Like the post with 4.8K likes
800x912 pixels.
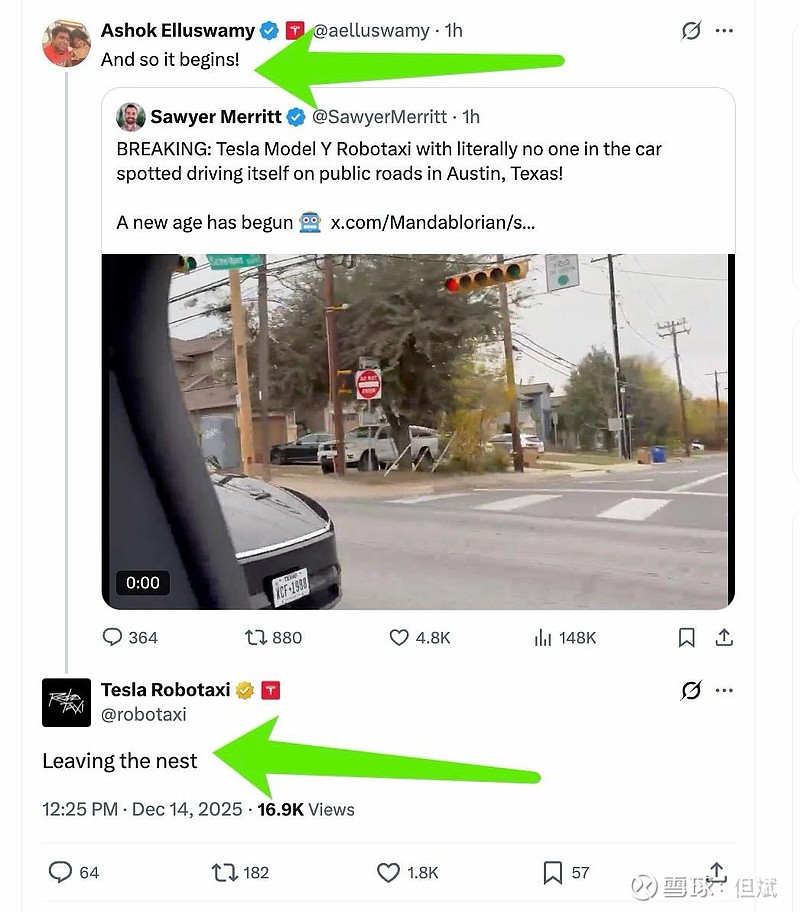pos(399,637)
